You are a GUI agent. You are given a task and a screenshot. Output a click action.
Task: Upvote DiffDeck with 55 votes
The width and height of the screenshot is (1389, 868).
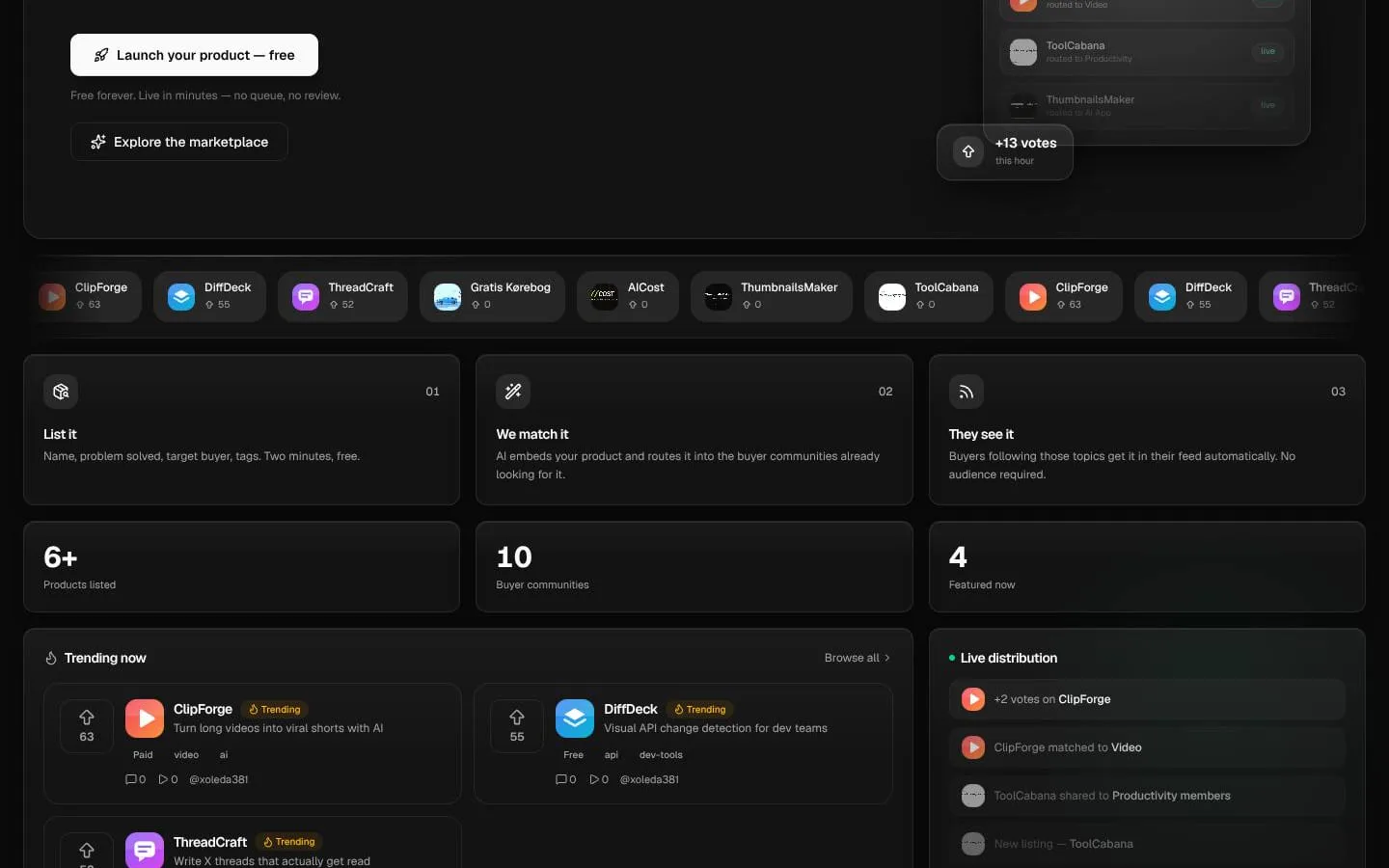[x=517, y=726]
